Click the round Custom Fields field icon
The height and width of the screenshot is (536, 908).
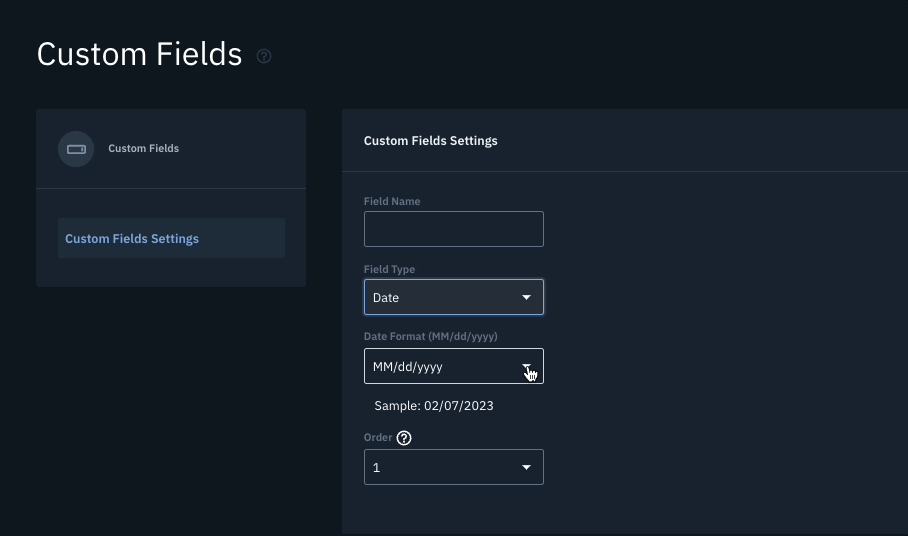click(x=76, y=149)
